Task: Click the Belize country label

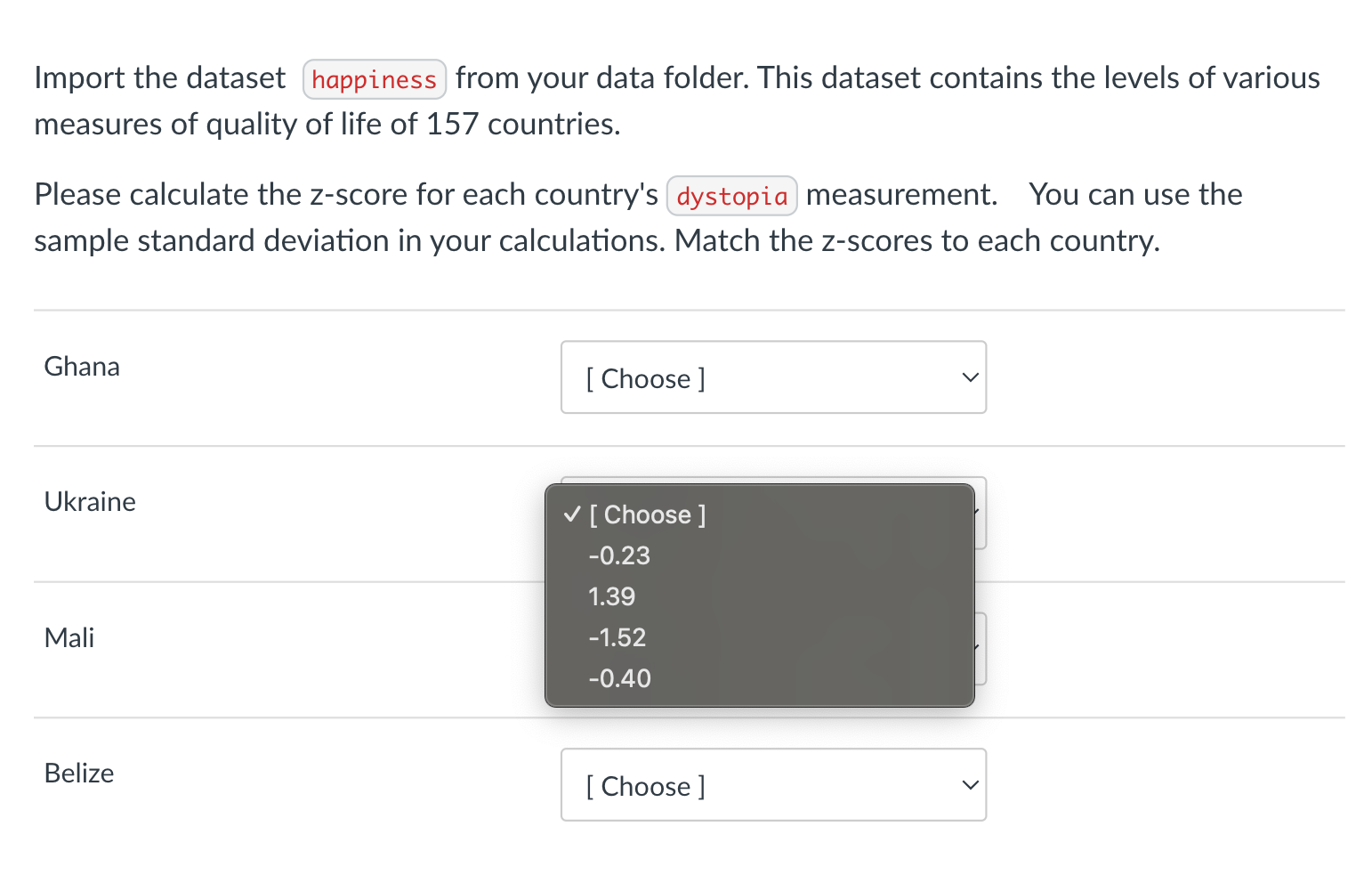Action: pyautogui.click(x=78, y=773)
